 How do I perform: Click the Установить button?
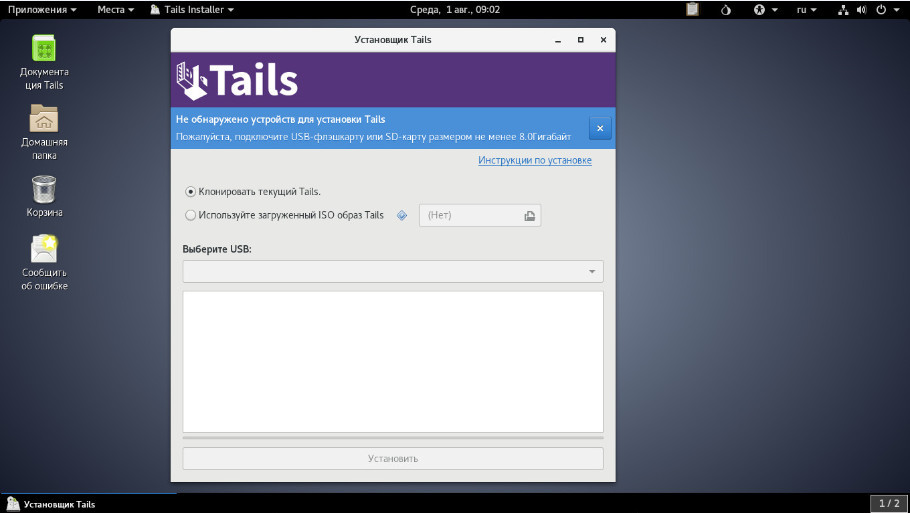(393, 458)
